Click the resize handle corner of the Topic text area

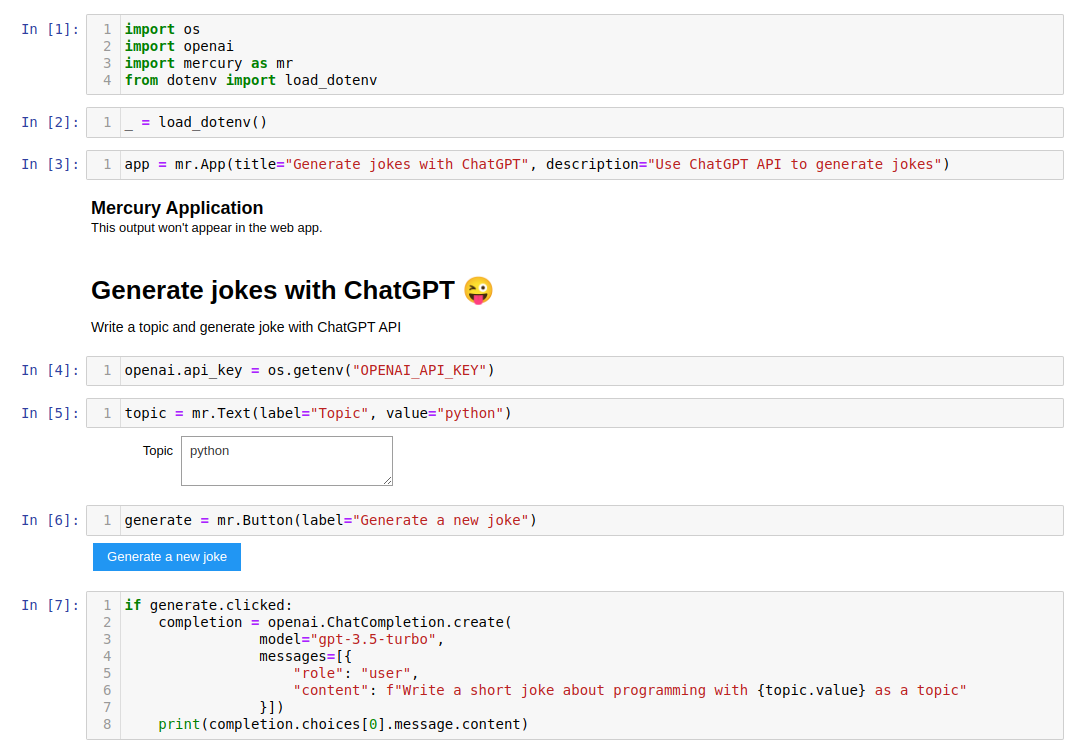388,481
